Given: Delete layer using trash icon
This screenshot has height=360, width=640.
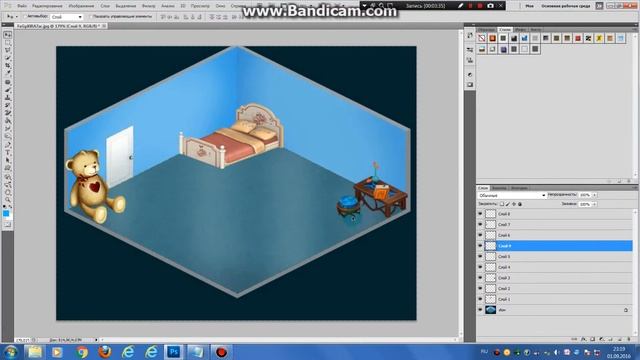Looking at the screenshot, I should point(629,339).
